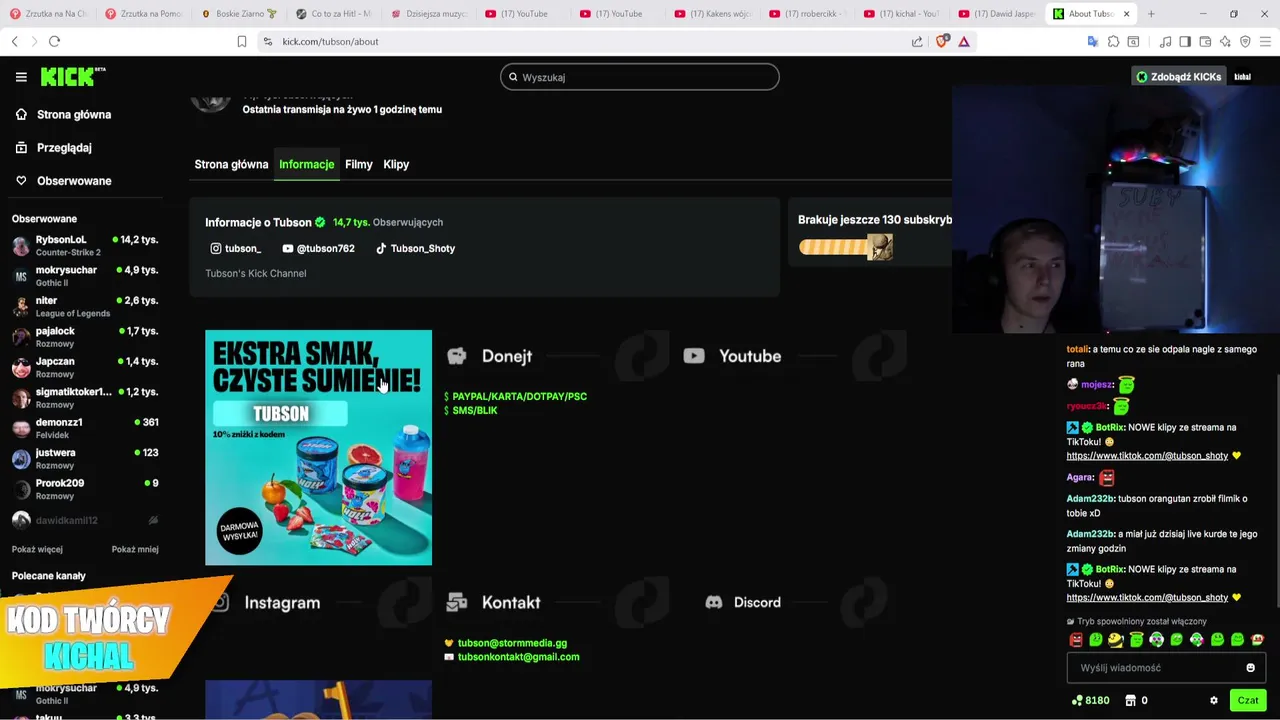The image size is (1280, 720).
Task: Insert the yellow minion emote
Action: pyautogui.click(x=1116, y=640)
